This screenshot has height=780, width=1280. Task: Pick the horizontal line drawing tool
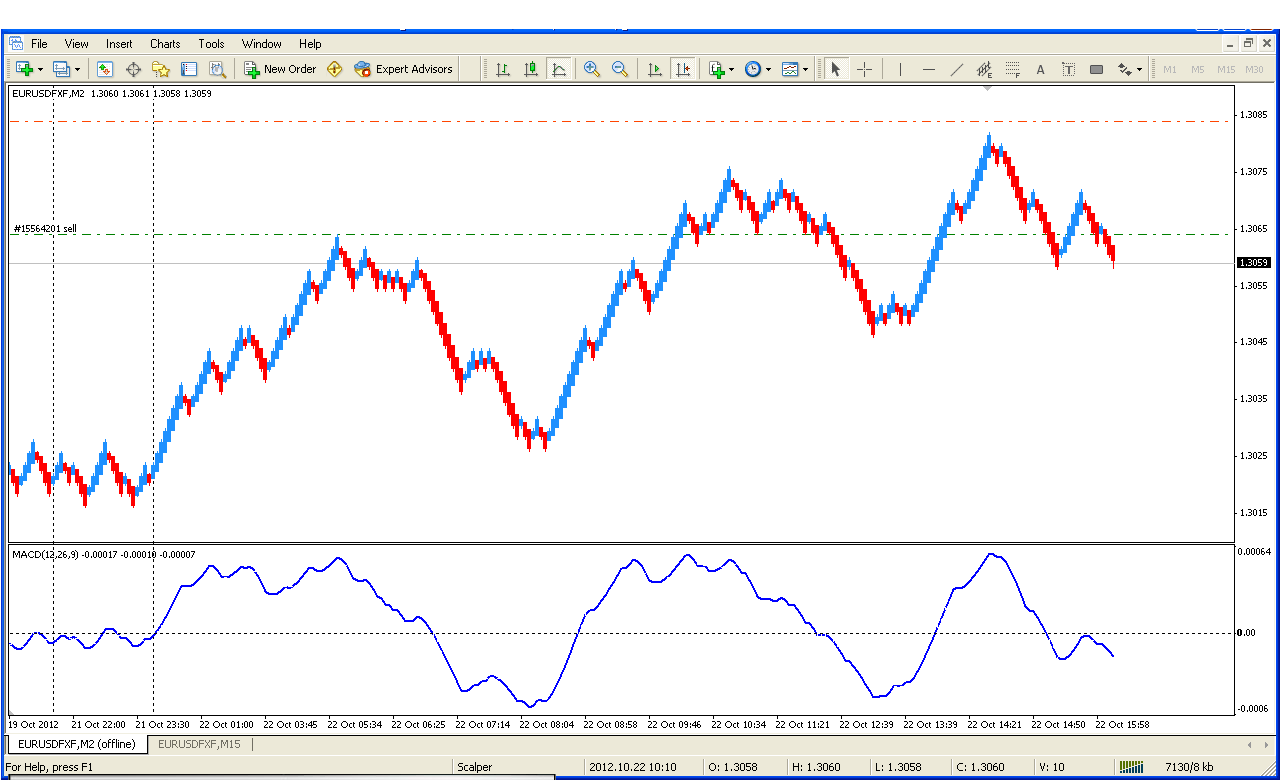coord(929,69)
